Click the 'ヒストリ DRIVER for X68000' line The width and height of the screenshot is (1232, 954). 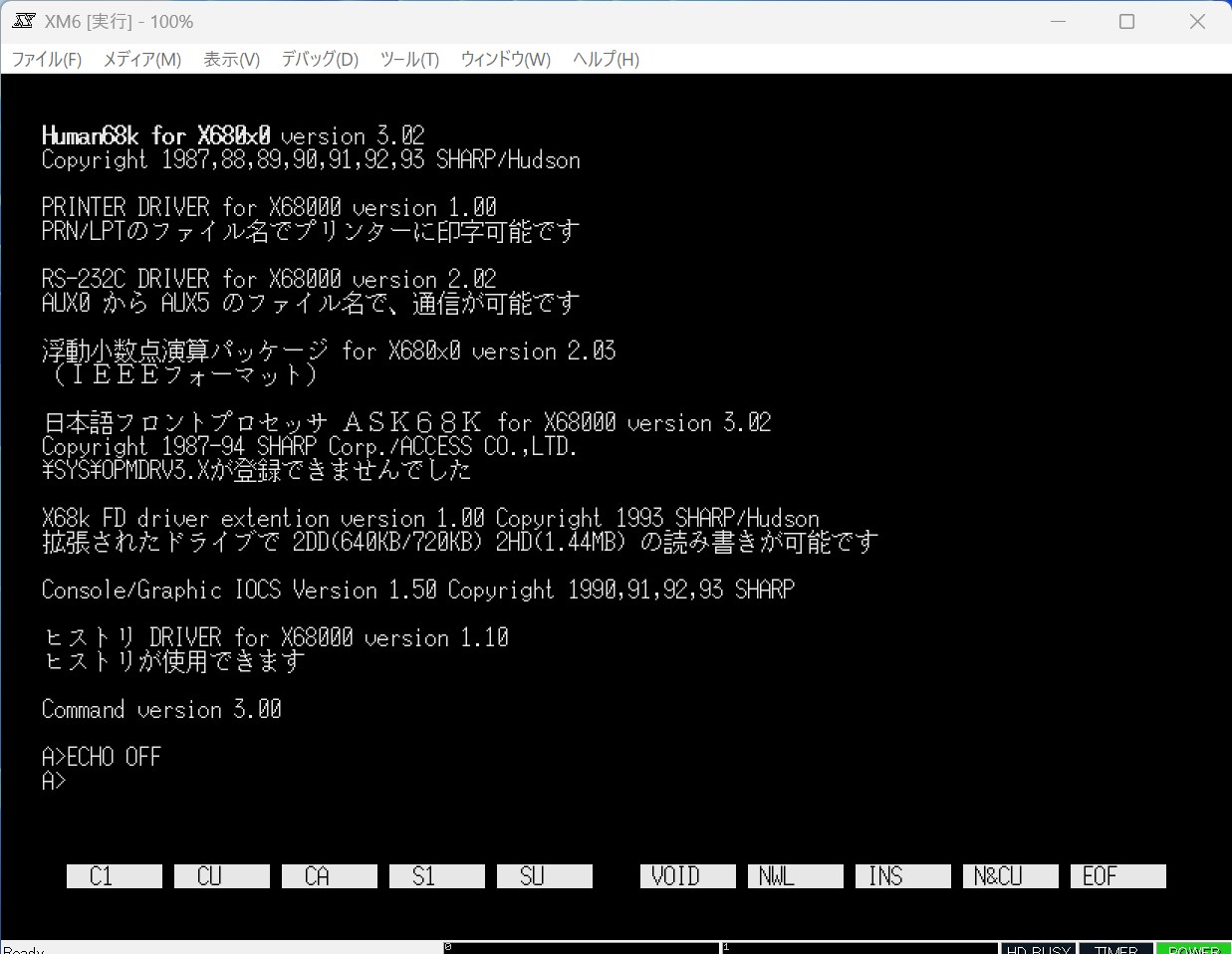[275, 637]
